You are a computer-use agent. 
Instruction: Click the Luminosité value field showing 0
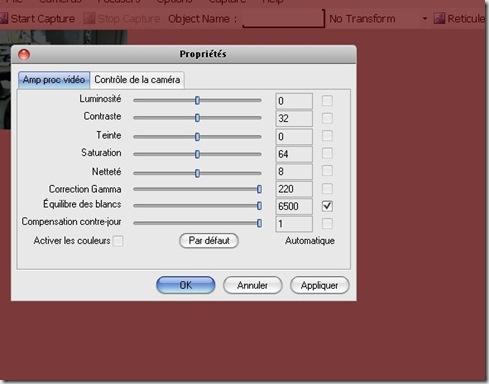[x=294, y=101]
